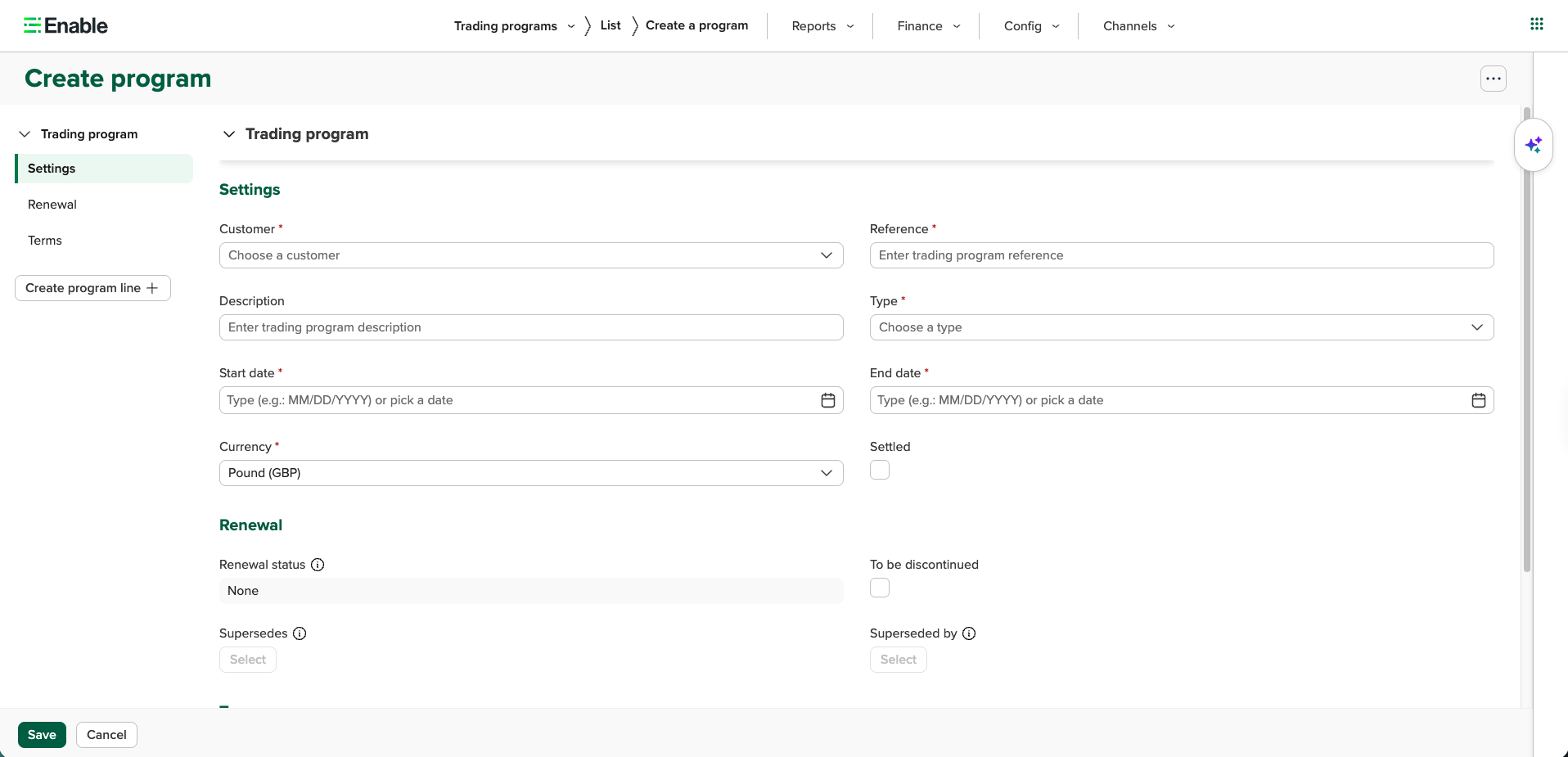Click the Save button

[x=42, y=735]
